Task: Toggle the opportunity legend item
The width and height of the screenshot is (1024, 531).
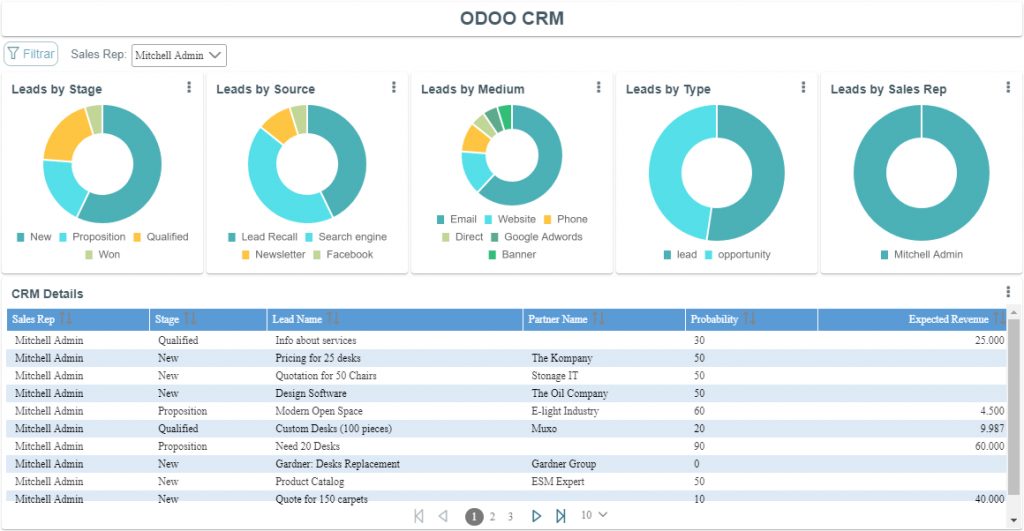Action: click(x=737, y=255)
